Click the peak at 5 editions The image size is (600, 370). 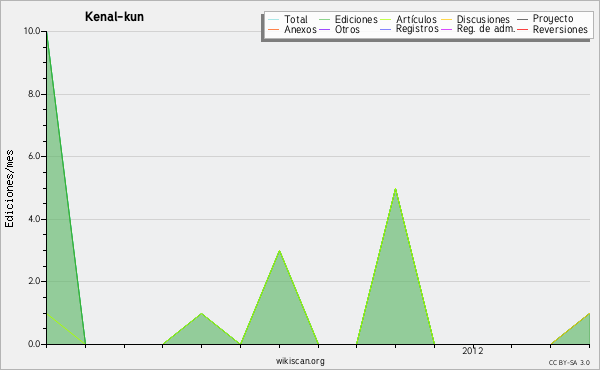[395, 189]
